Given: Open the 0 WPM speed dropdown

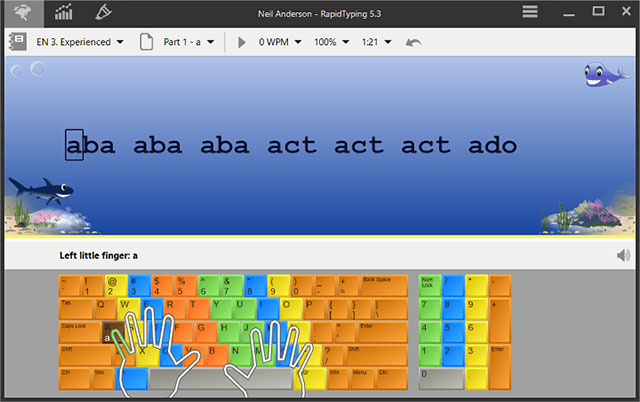Looking at the screenshot, I should [280, 42].
